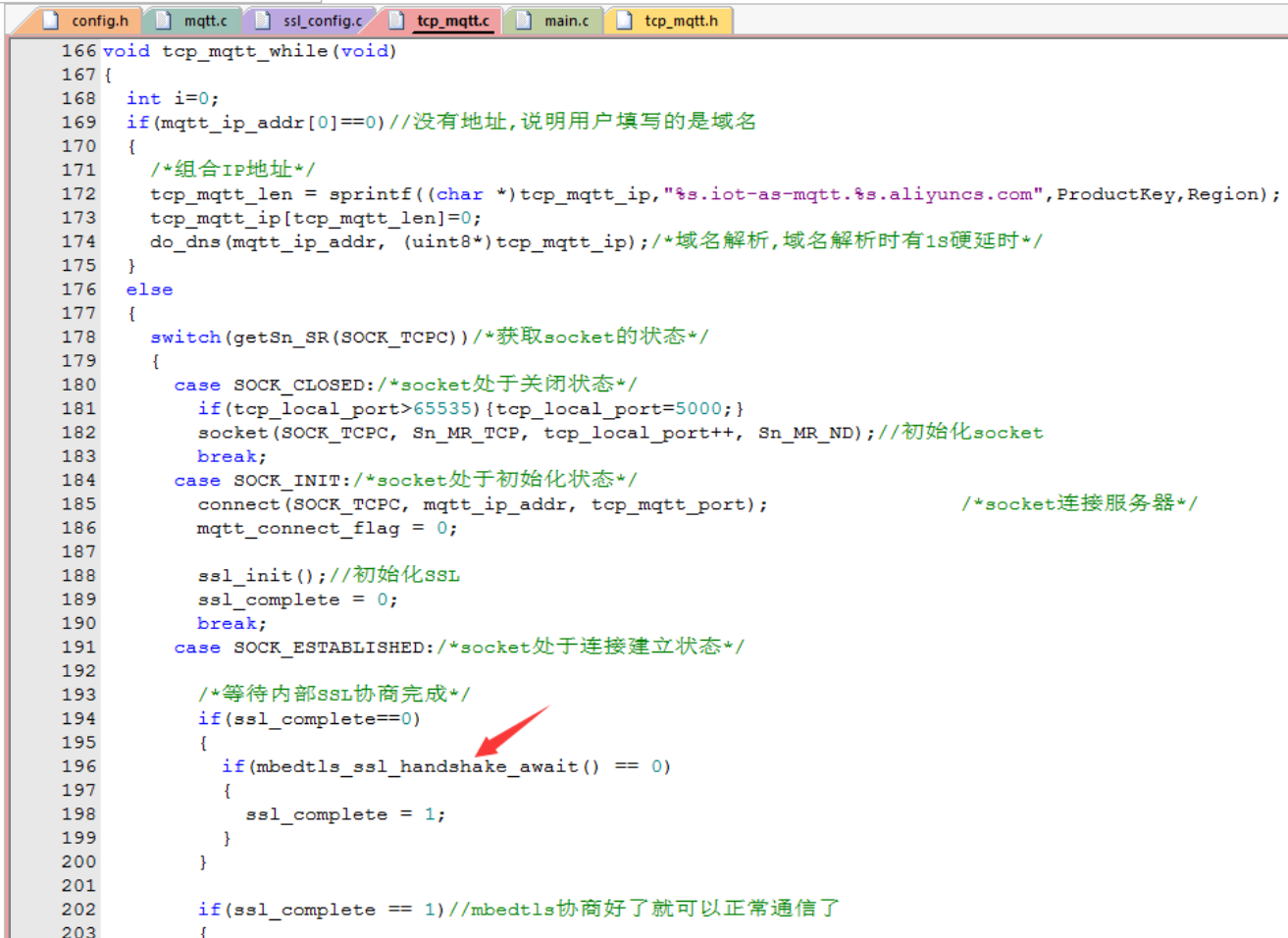This screenshot has width=1288, height=938.
Task: Click the file icon on mqtt.c tab
Action: click(164, 21)
